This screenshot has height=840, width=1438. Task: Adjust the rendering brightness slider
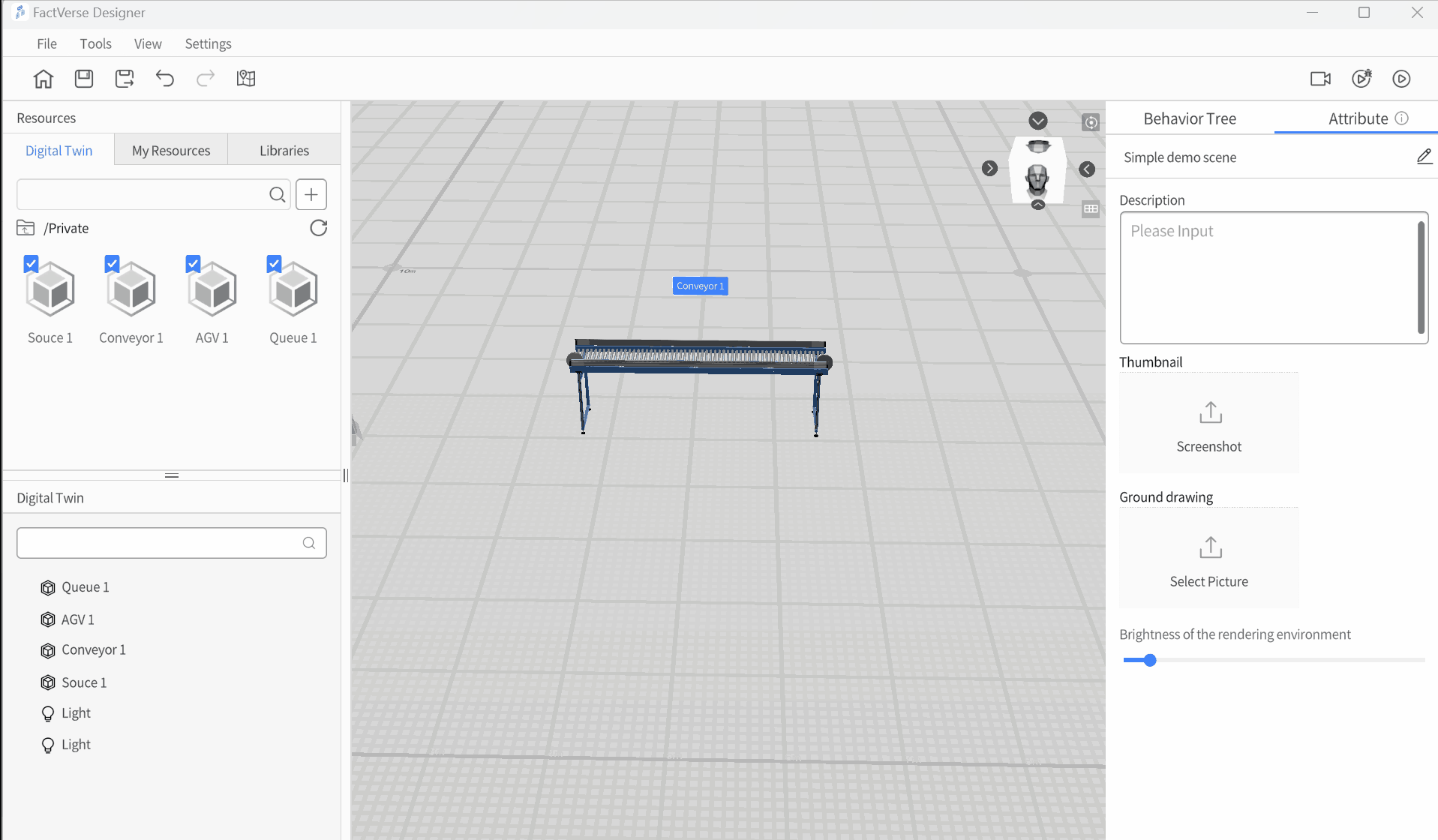(1150, 660)
